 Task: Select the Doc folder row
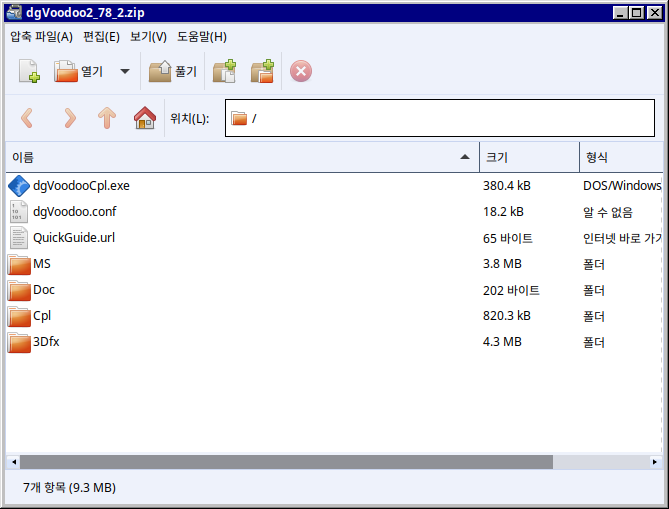tap(334, 290)
